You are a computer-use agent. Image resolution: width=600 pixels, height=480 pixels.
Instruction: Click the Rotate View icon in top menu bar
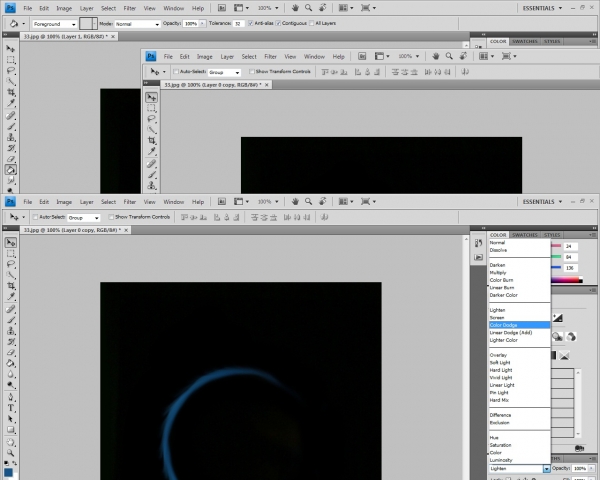(323, 8)
